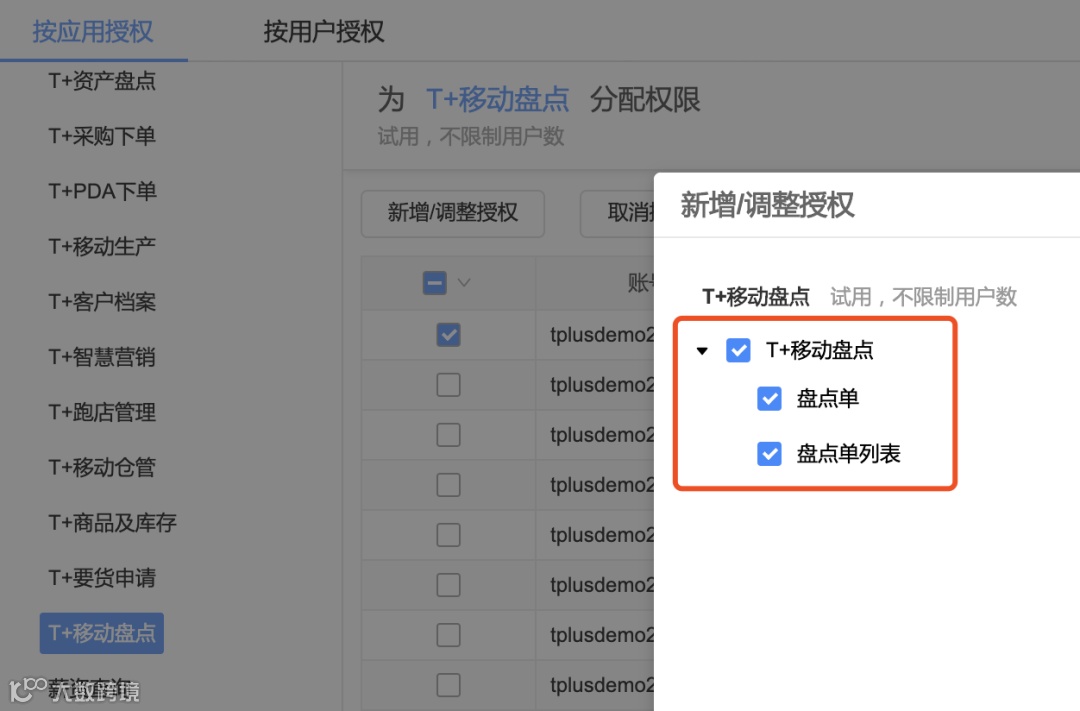Click the 新增/调整授权 button
Screen dimensions: 1080x711
[453, 214]
